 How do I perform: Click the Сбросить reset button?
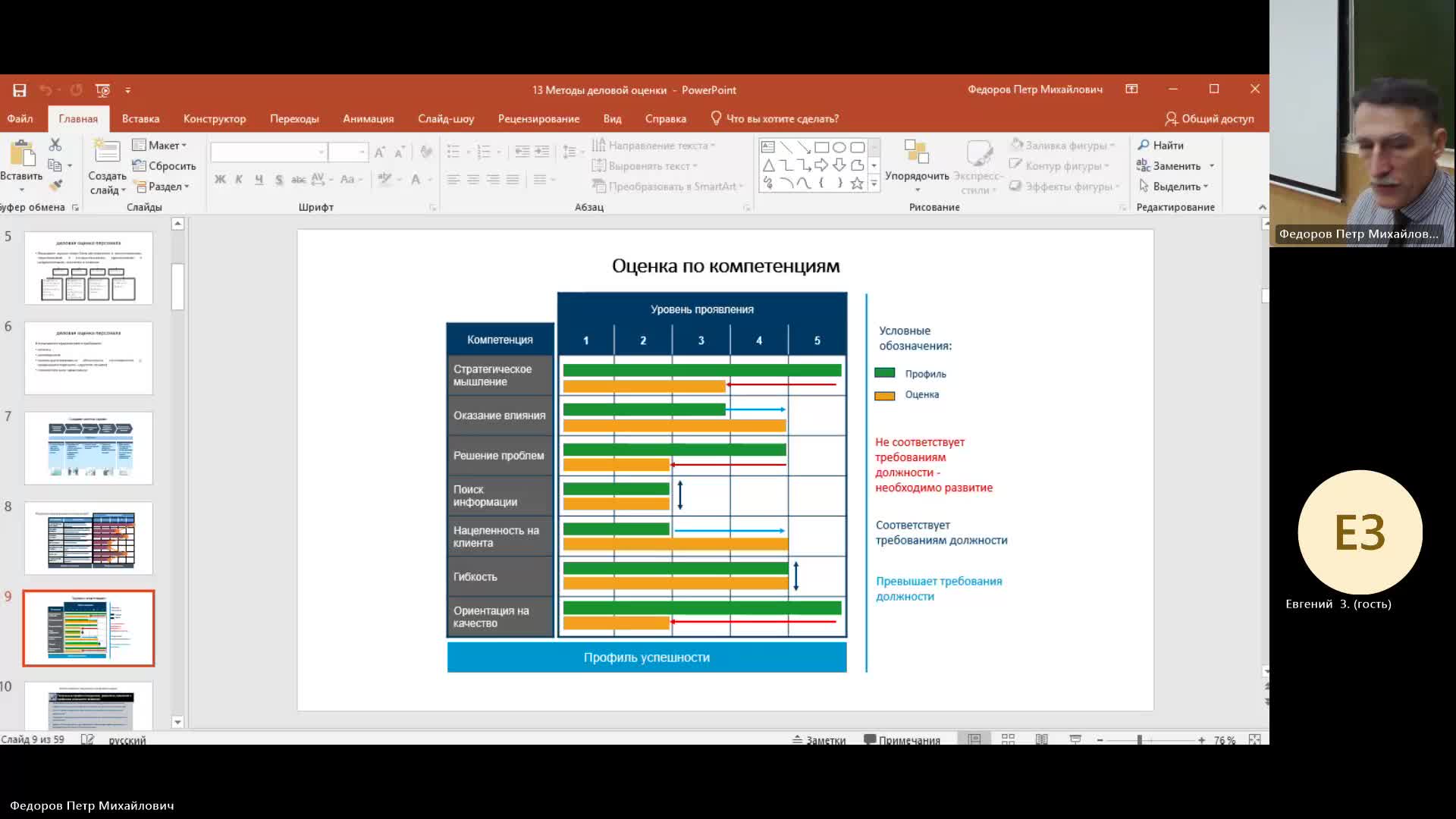tap(164, 166)
